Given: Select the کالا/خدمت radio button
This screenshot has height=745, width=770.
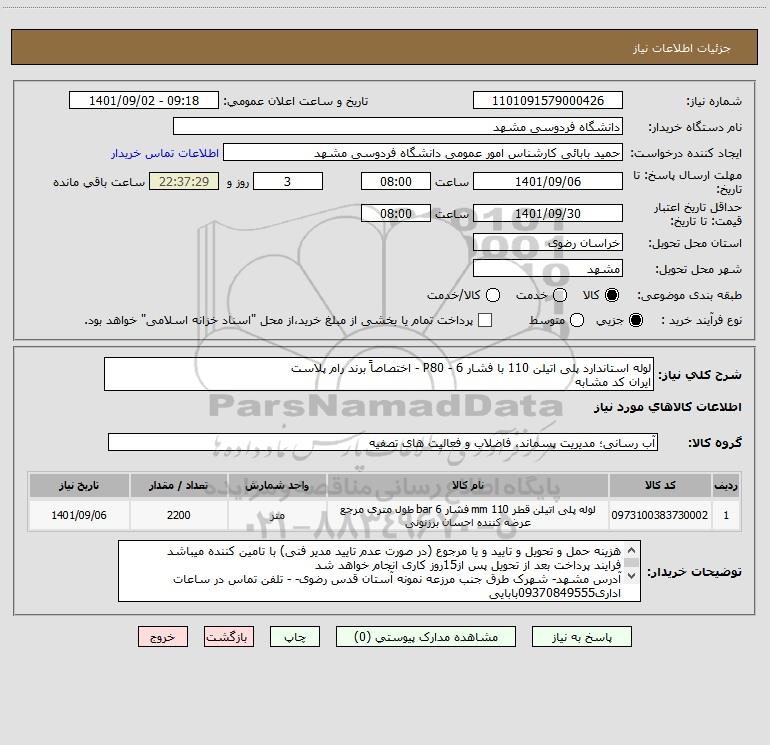Looking at the screenshot, I should (x=493, y=295).
